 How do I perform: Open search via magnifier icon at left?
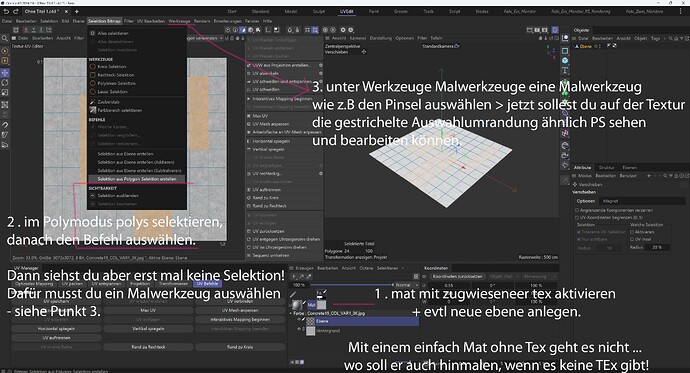click(x=5, y=39)
